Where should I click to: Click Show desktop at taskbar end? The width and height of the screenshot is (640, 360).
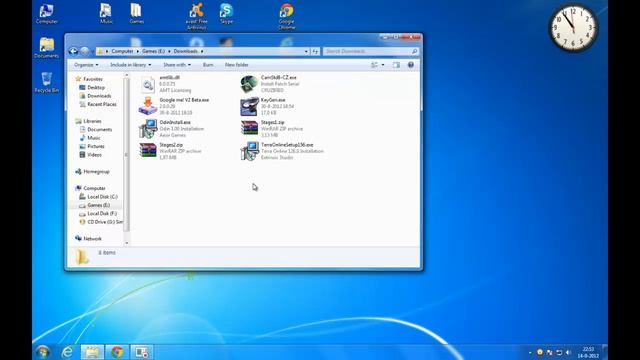click(x=605, y=352)
